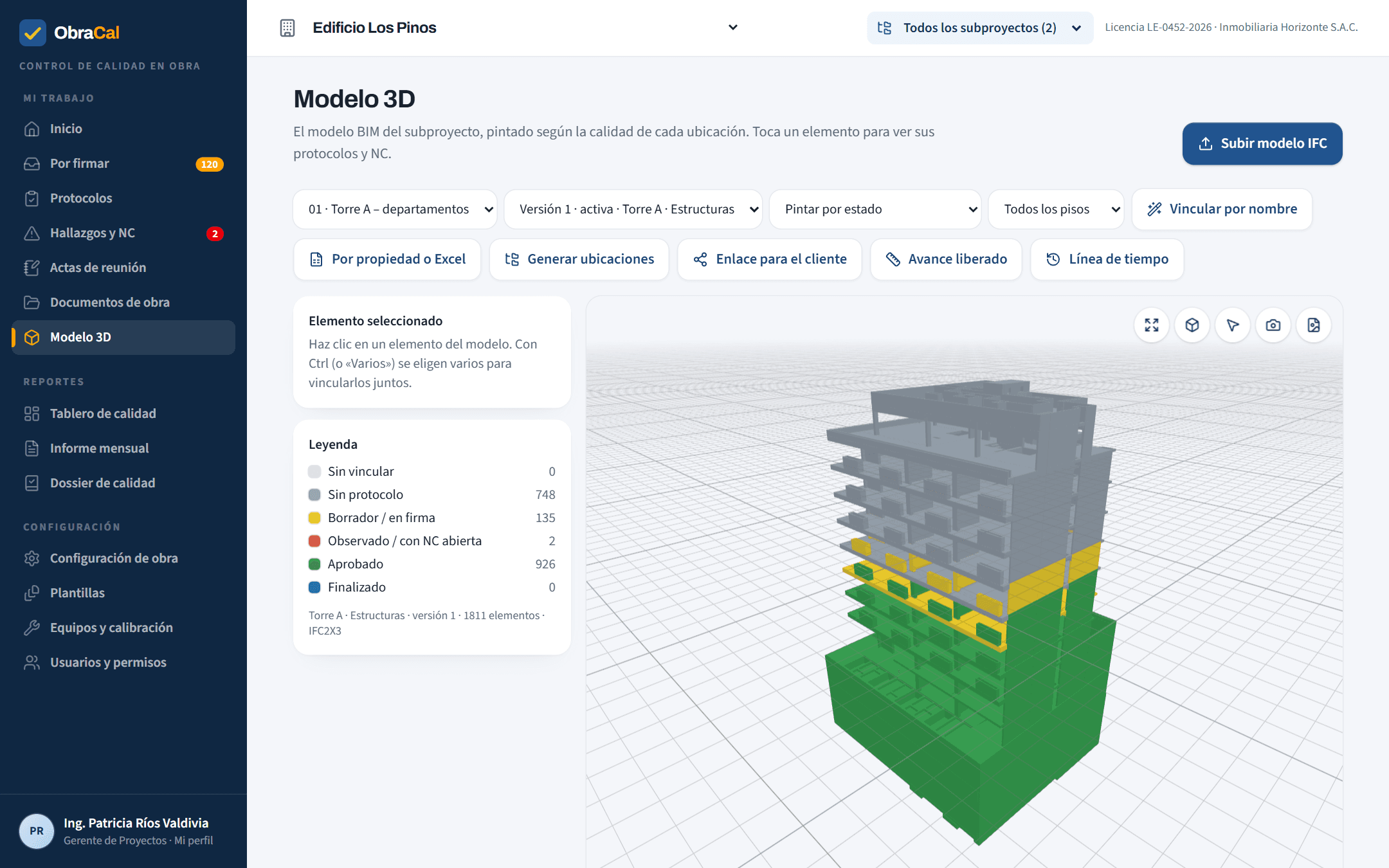Click the fit-to-view expand icon in viewer
The height and width of the screenshot is (868, 1389).
[1152, 325]
